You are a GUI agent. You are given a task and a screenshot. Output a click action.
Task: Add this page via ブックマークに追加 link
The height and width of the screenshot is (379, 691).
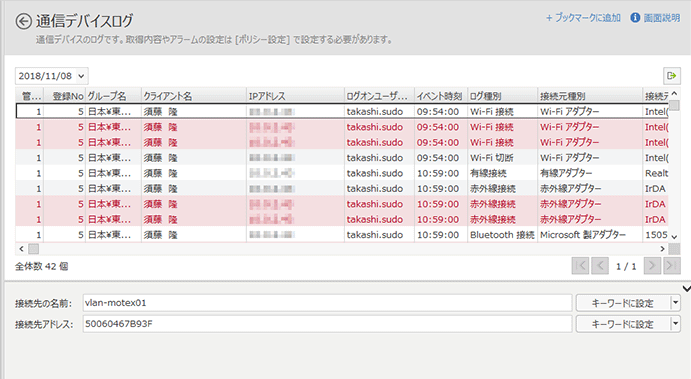tap(583, 18)
